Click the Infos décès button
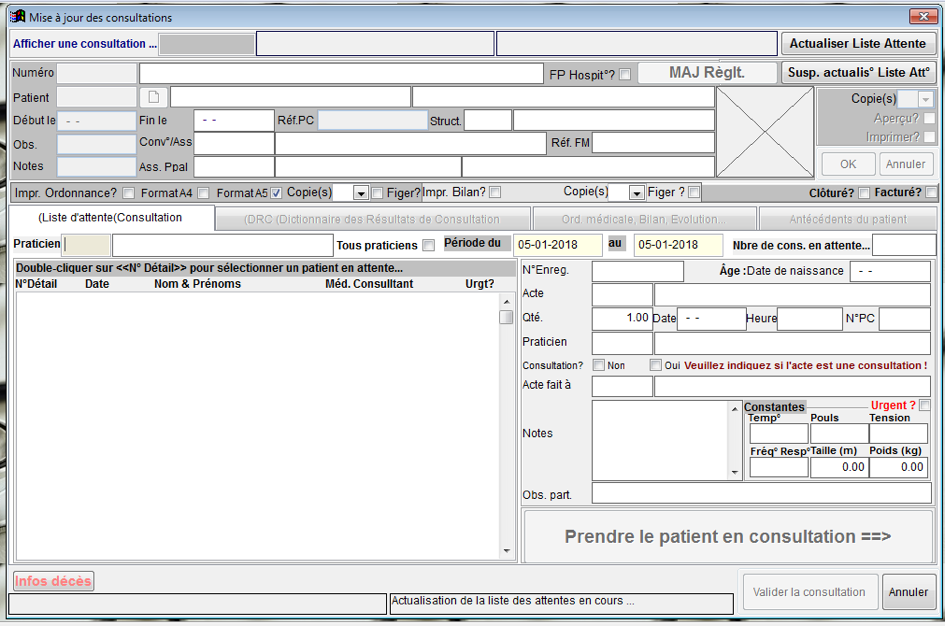Viewport: 945px width, 626px height. 53,581
